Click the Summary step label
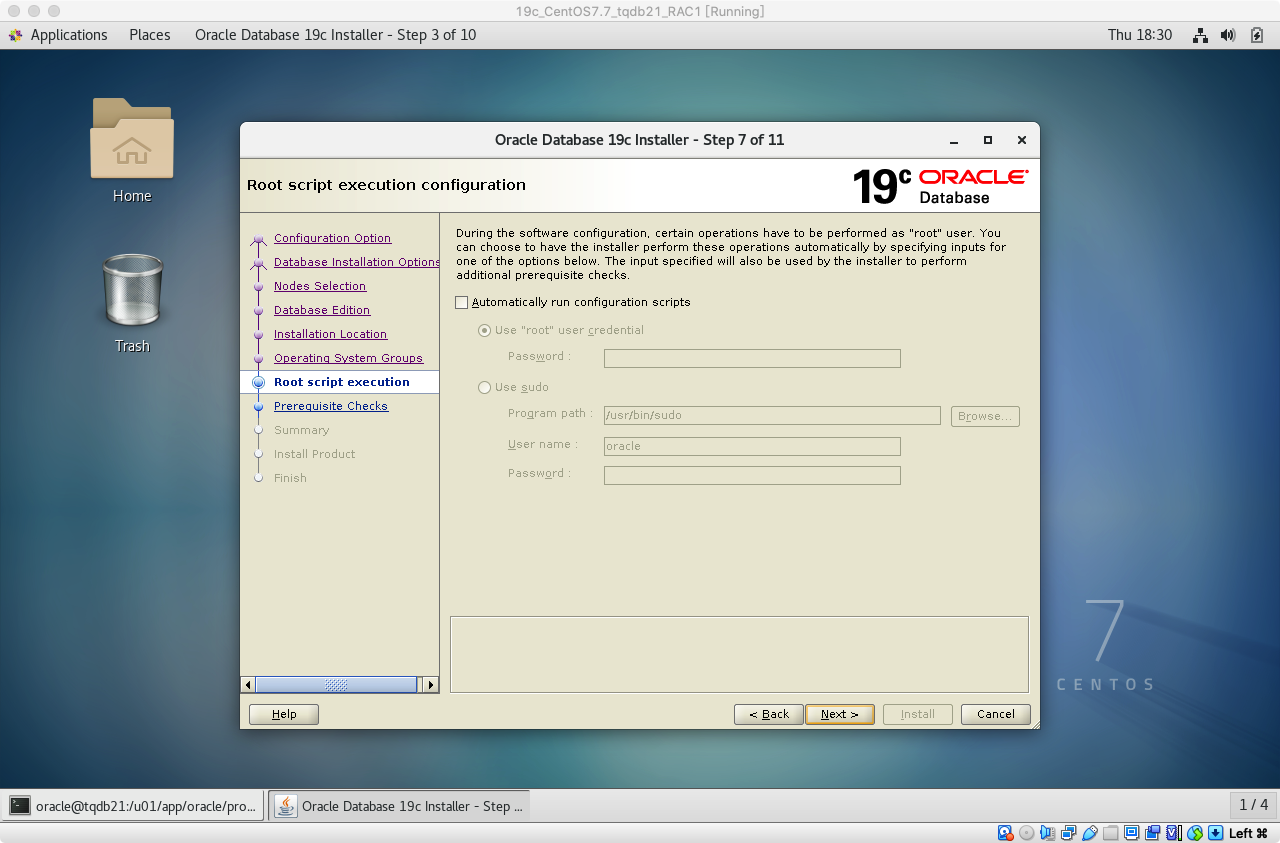 tap(301, 430)
